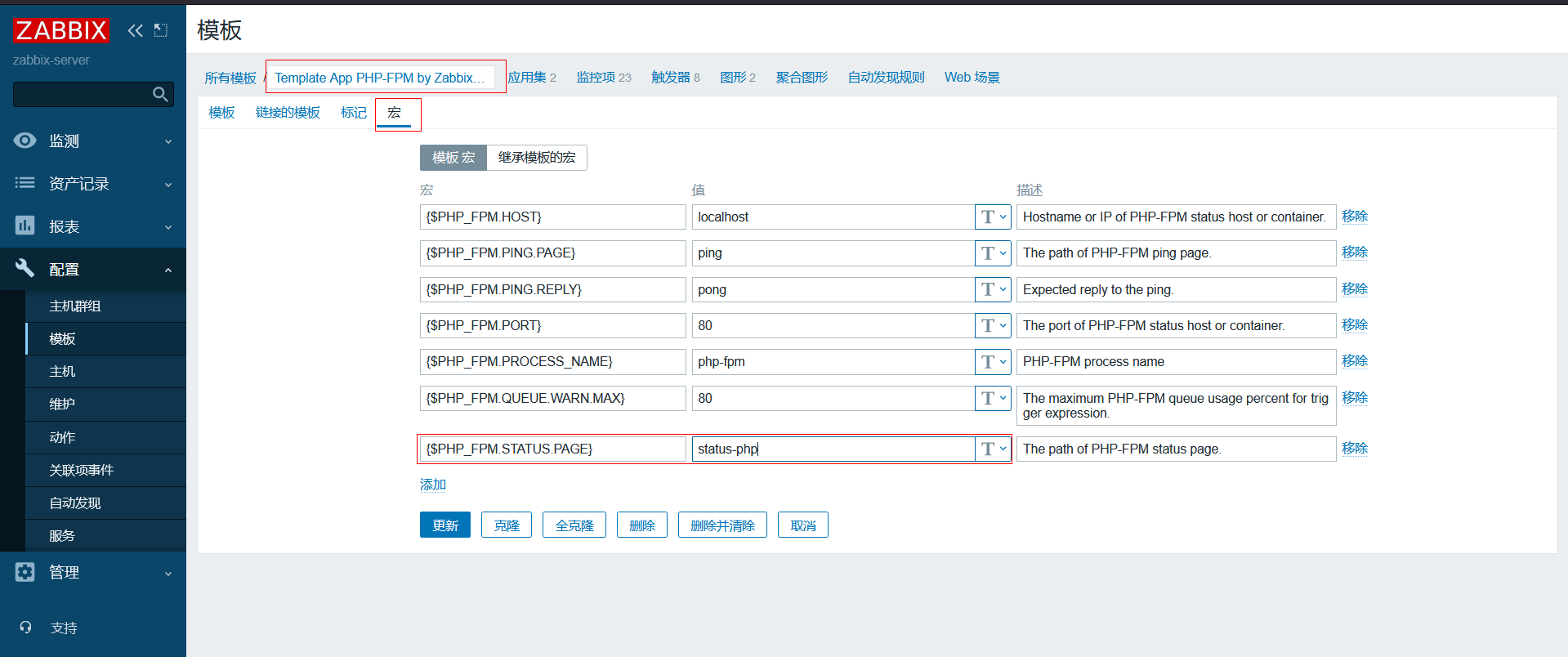Click the Zabbix logo

tap(60, 30)
